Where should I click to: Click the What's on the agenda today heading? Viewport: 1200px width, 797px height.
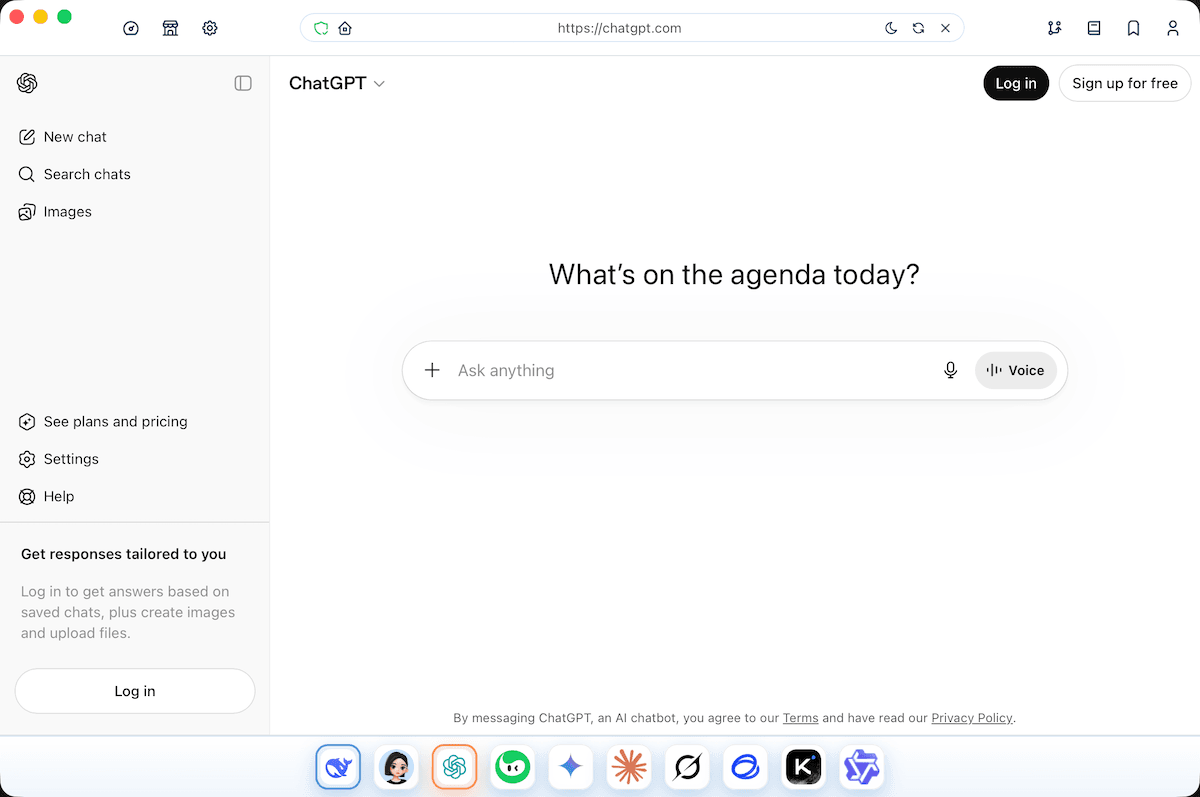(x=734, y=274)
